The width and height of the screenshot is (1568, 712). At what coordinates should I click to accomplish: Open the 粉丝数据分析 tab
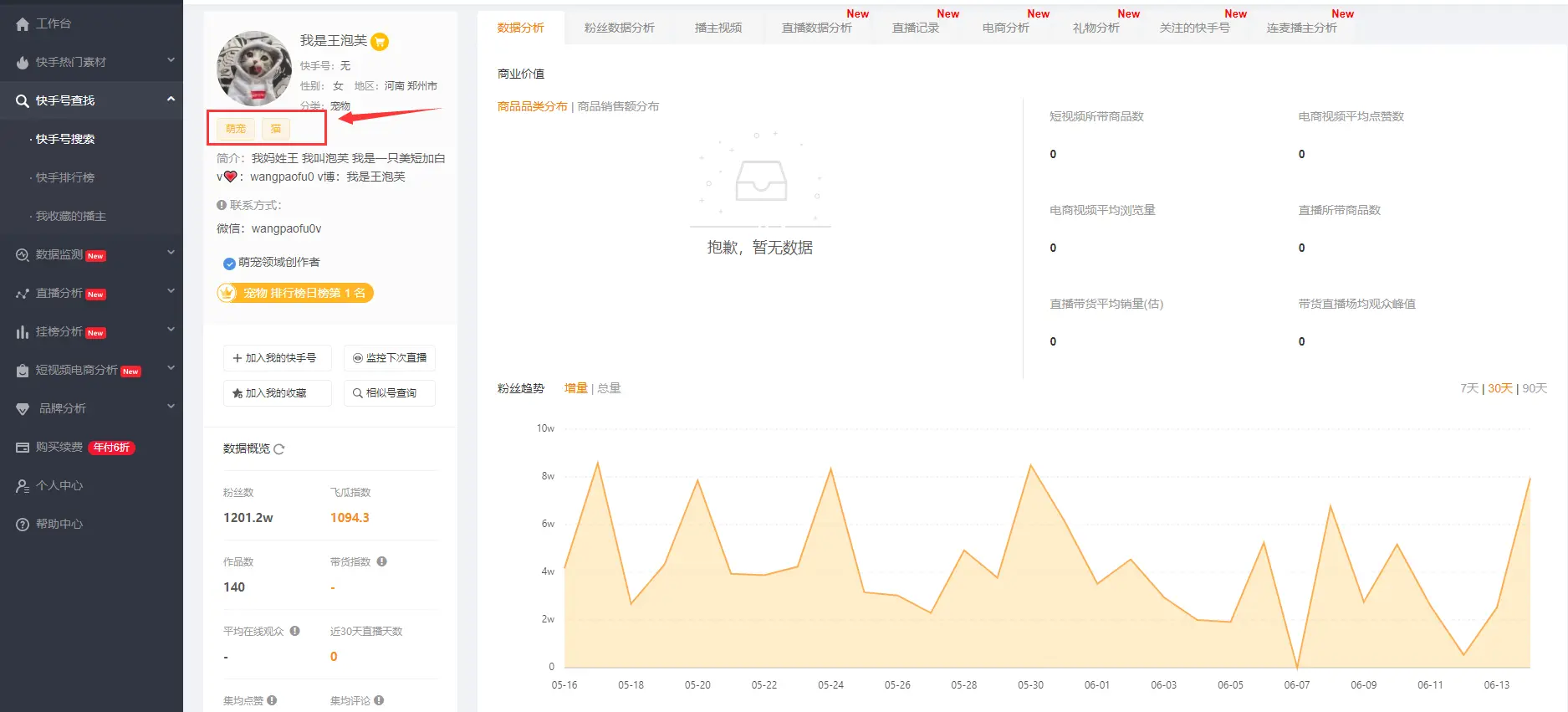619,28
